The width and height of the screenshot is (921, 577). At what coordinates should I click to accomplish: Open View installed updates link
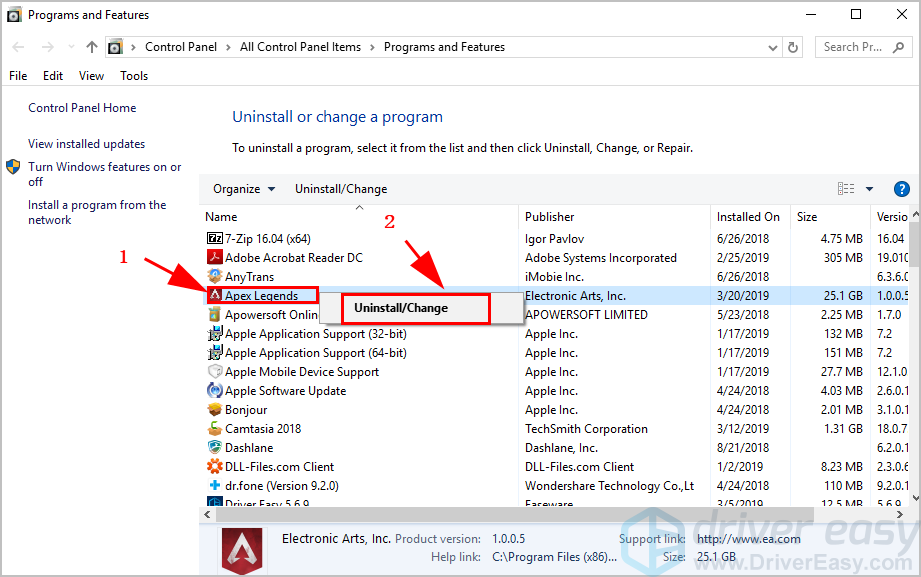tap(86, 144)
